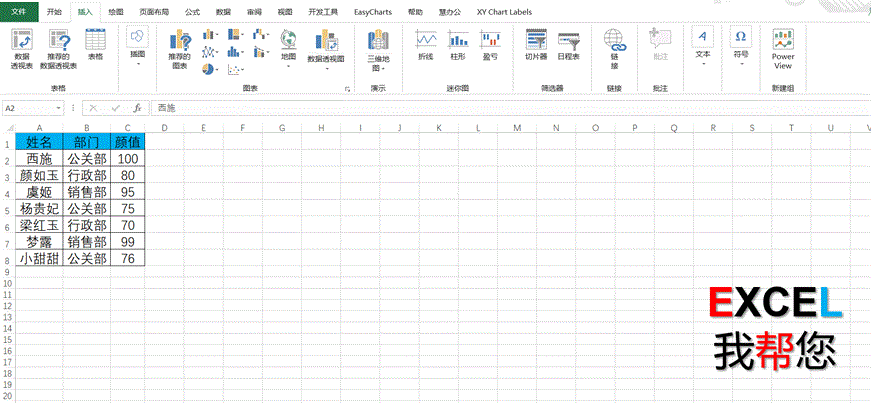This screenshot has height=403, width=871.
Task: Insert a PivotTable (数据透视表)
Action: click(21, 48)
